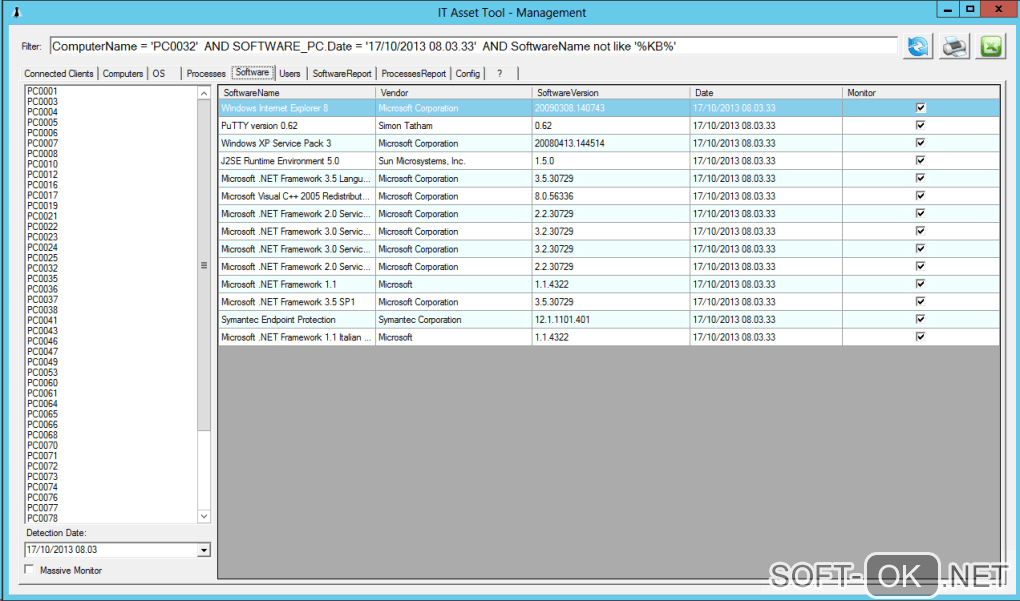Switch to the Config tab
Image resolution: width=1020 pixels, height=601 pixels.
click(x=467, y=73)
